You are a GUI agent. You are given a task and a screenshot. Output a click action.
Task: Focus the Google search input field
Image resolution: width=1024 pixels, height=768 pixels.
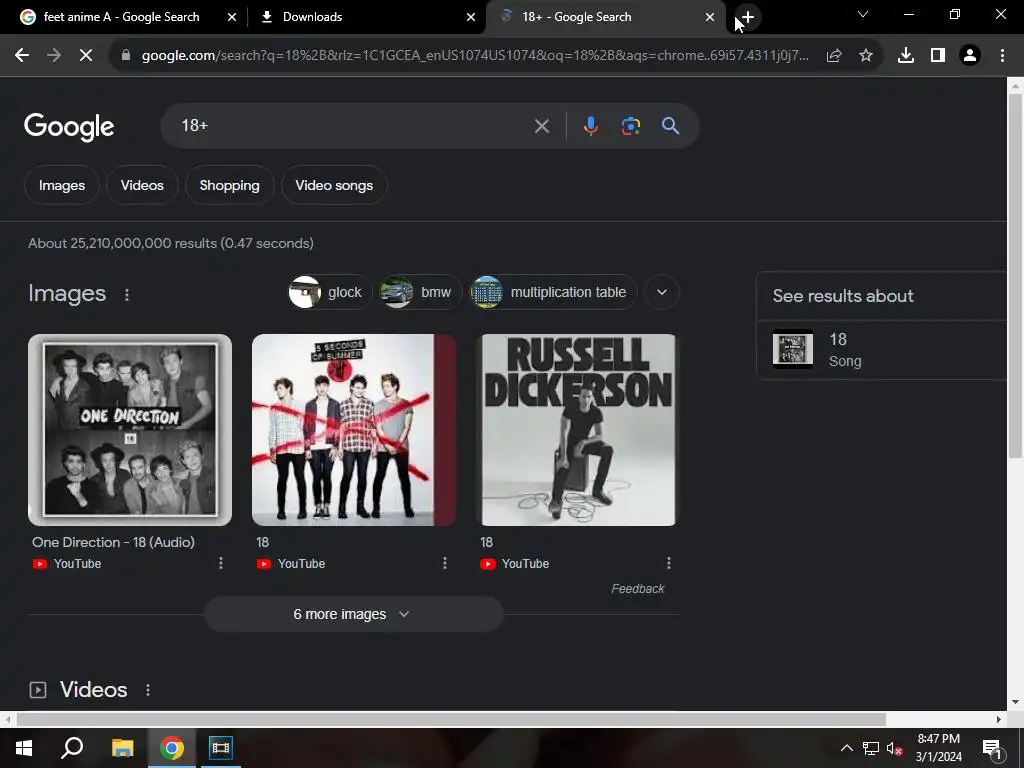tap(353, 126)
